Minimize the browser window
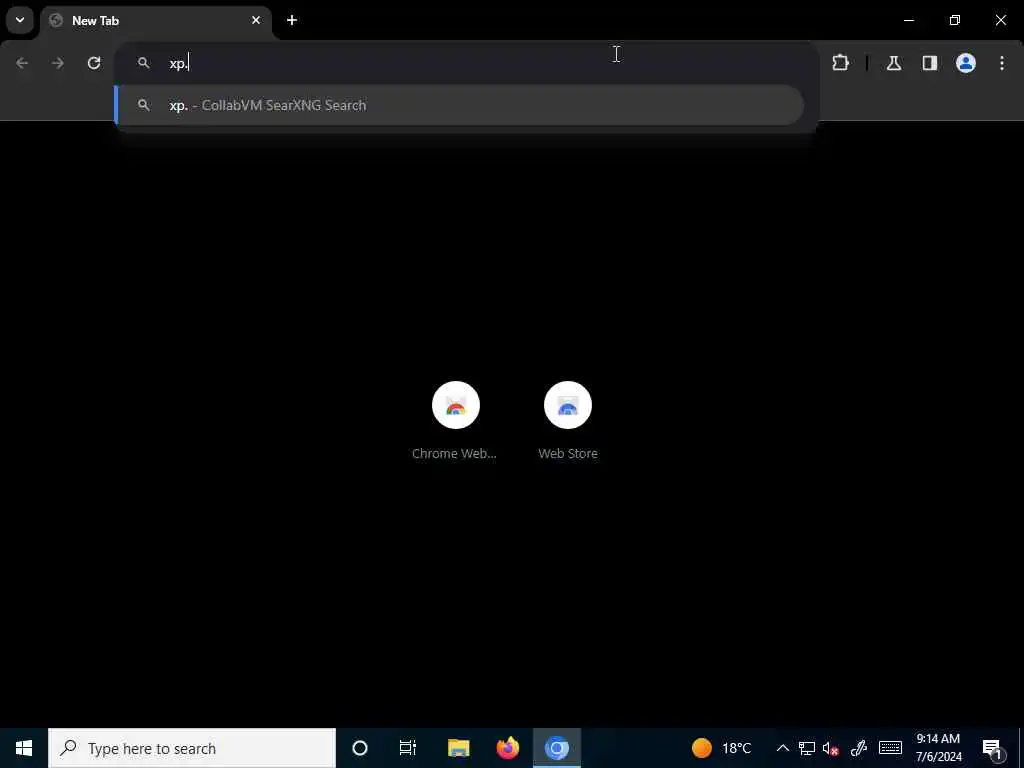 (908, 20)
